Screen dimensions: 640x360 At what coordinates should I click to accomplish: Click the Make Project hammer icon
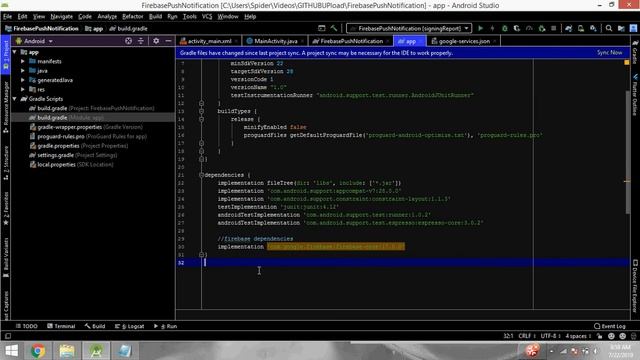point(334,28)
